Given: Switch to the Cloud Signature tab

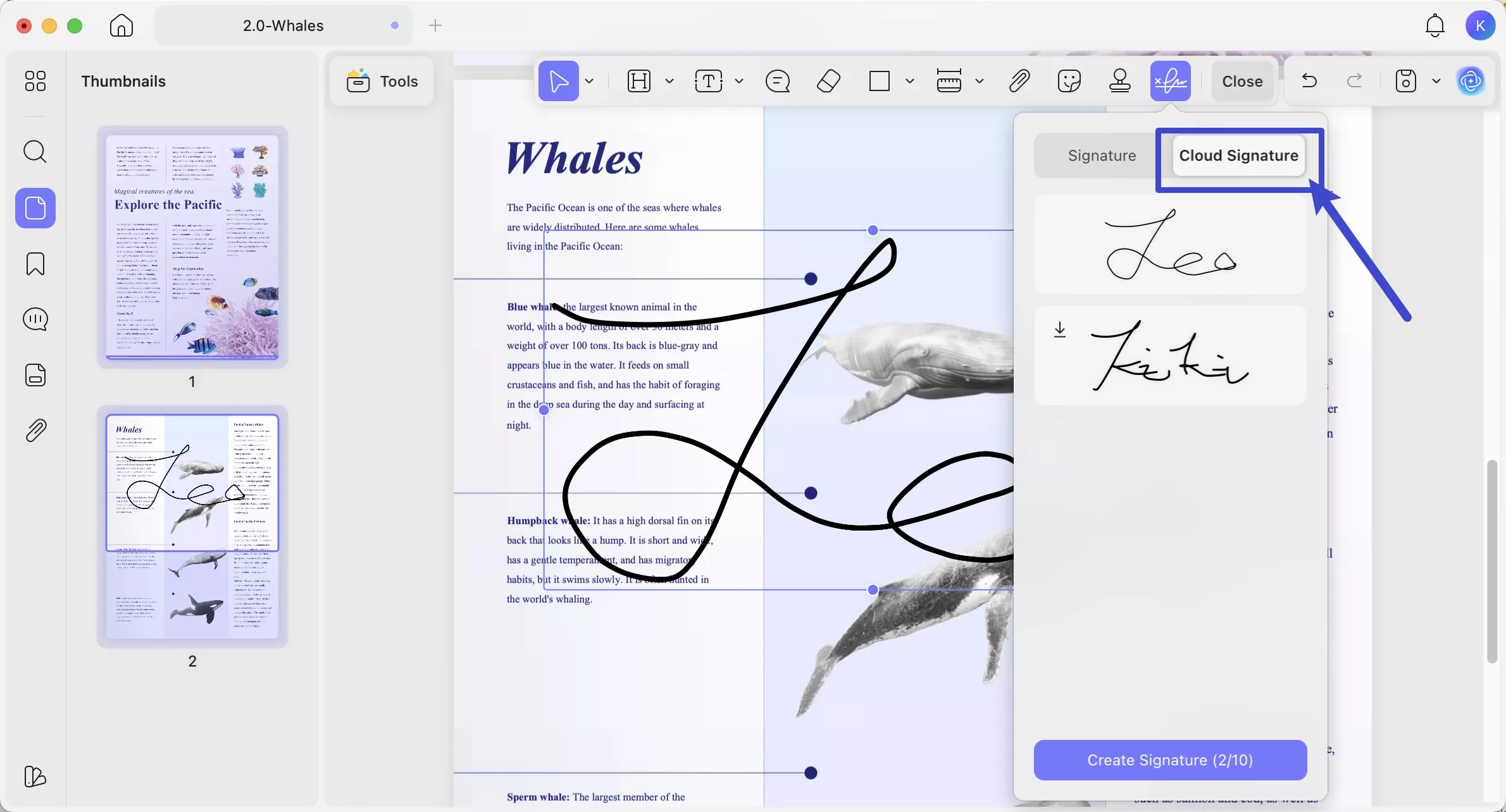Looking at the screenshot, I should (x=1238, y=156).
